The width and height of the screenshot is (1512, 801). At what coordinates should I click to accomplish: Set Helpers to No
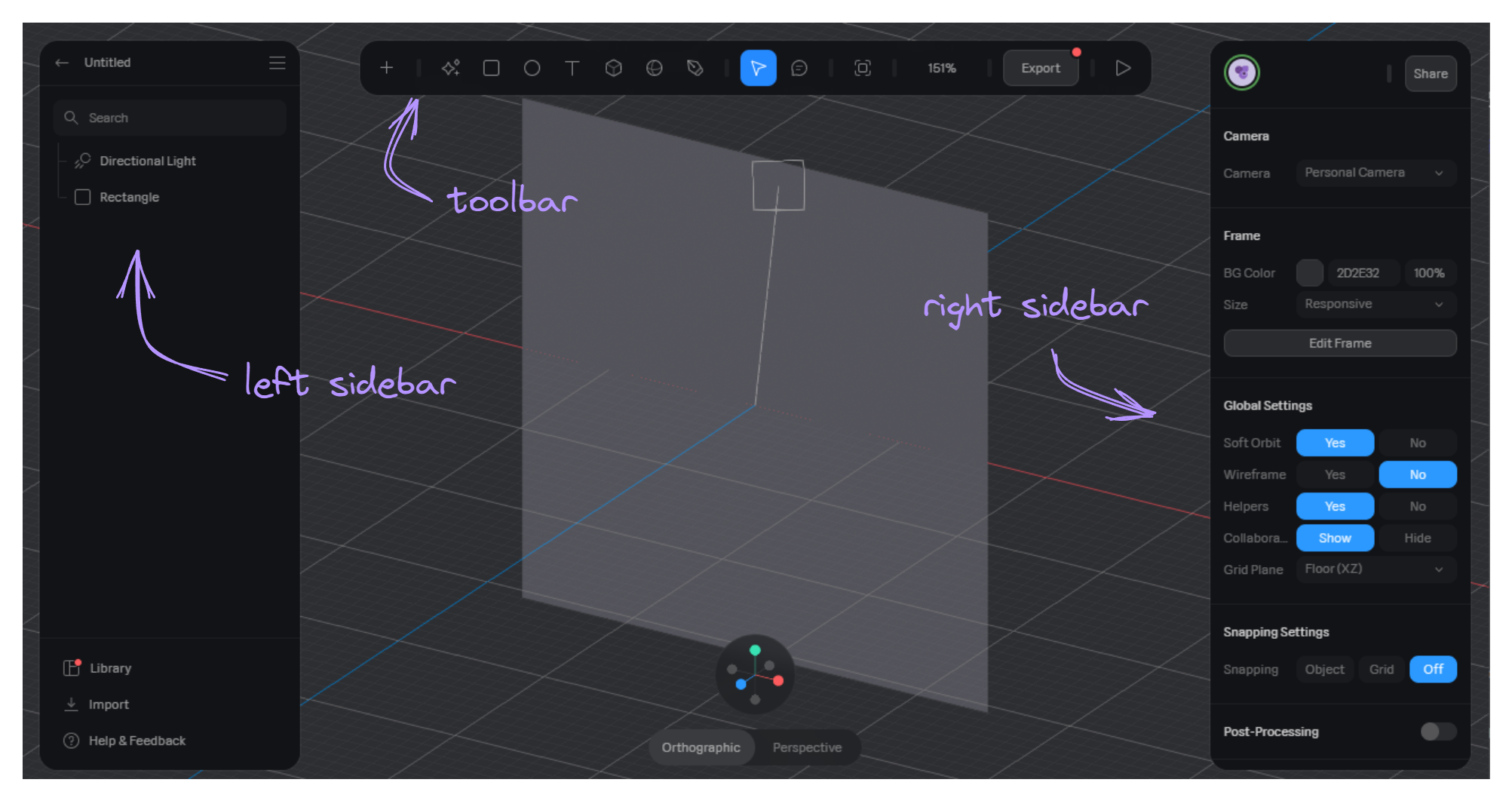pyautogui.click(x=1418, y=506)
